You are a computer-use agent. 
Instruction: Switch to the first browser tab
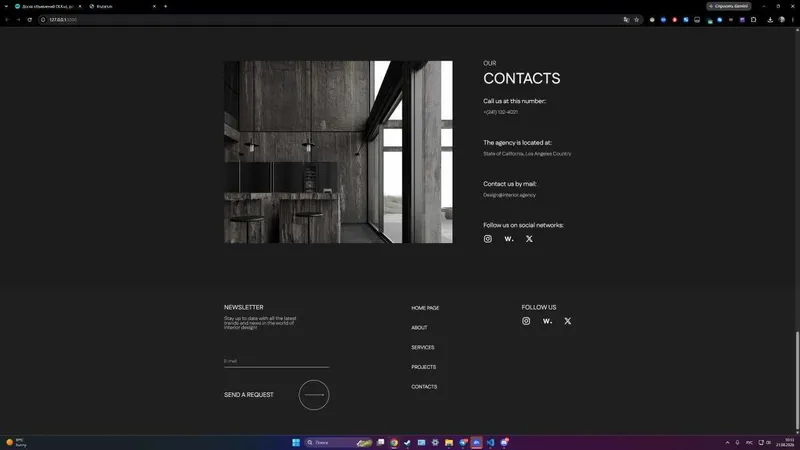[48, 6]
